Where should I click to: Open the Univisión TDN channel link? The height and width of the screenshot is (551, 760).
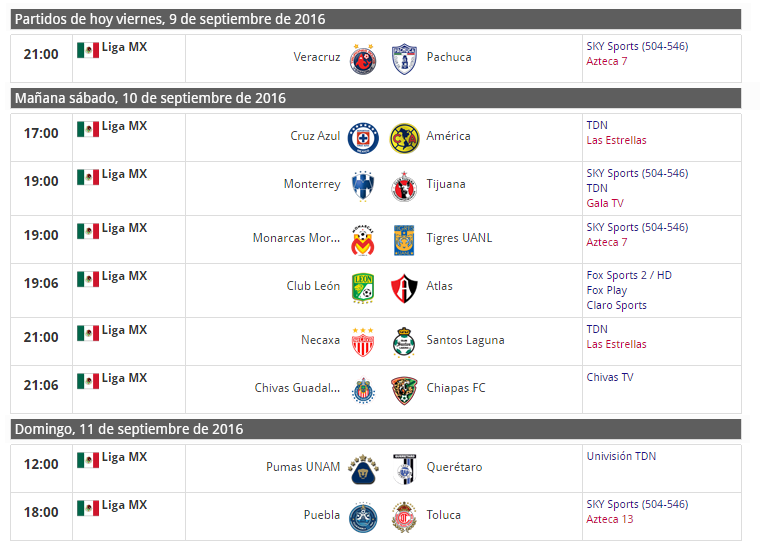click(621, 456)
